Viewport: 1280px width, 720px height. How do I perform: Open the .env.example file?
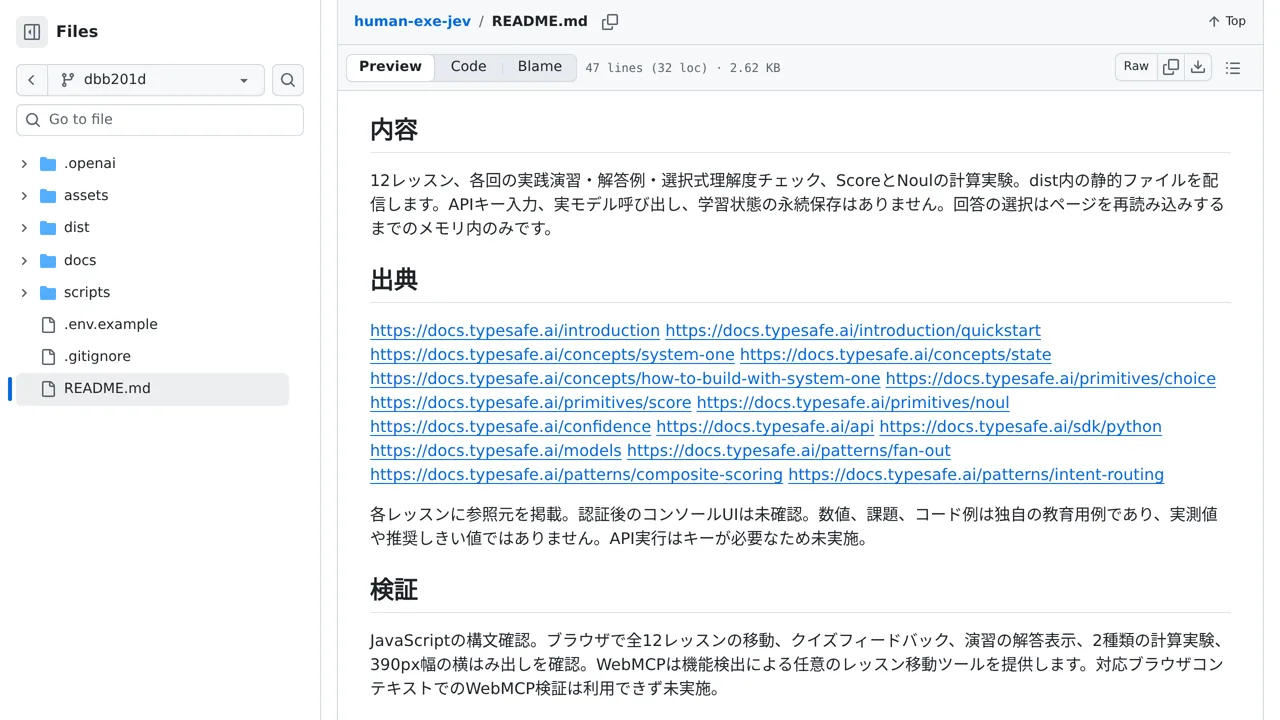coord(111,325)
